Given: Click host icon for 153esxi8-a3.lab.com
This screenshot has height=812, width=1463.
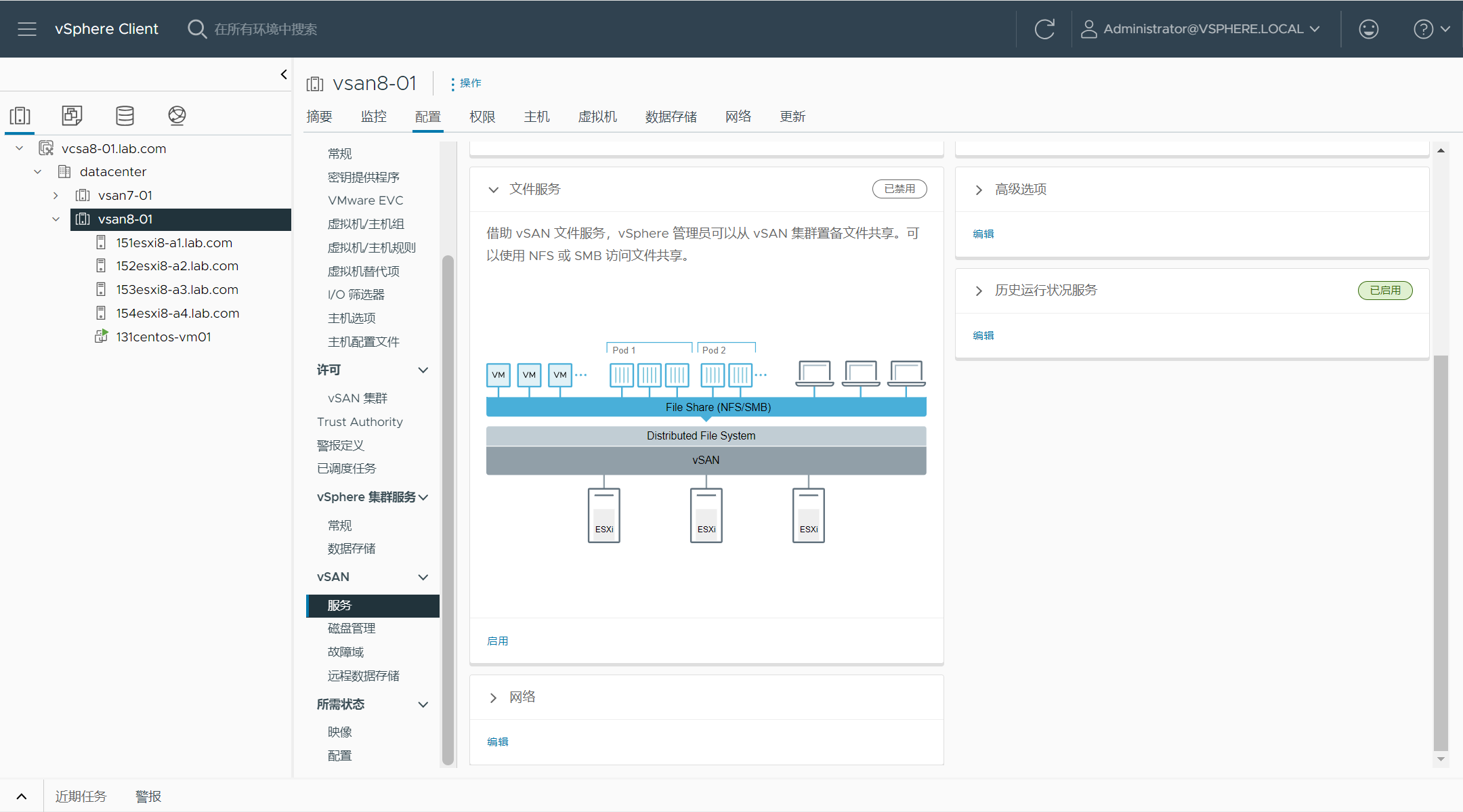Looking at the screenshot, I should pos(101,289).
